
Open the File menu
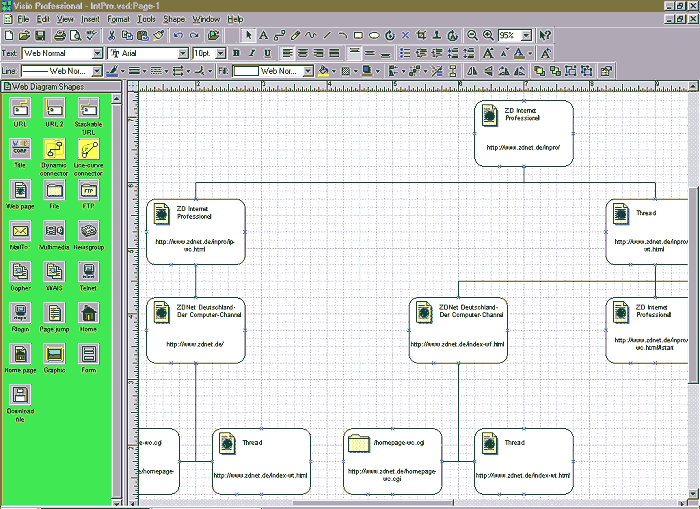point(23,19)
